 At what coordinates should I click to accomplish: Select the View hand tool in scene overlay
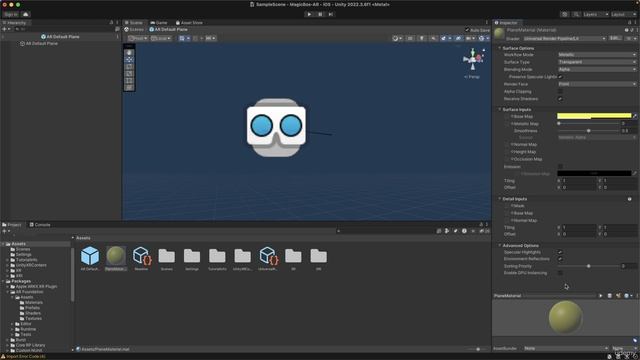point(129,53)
